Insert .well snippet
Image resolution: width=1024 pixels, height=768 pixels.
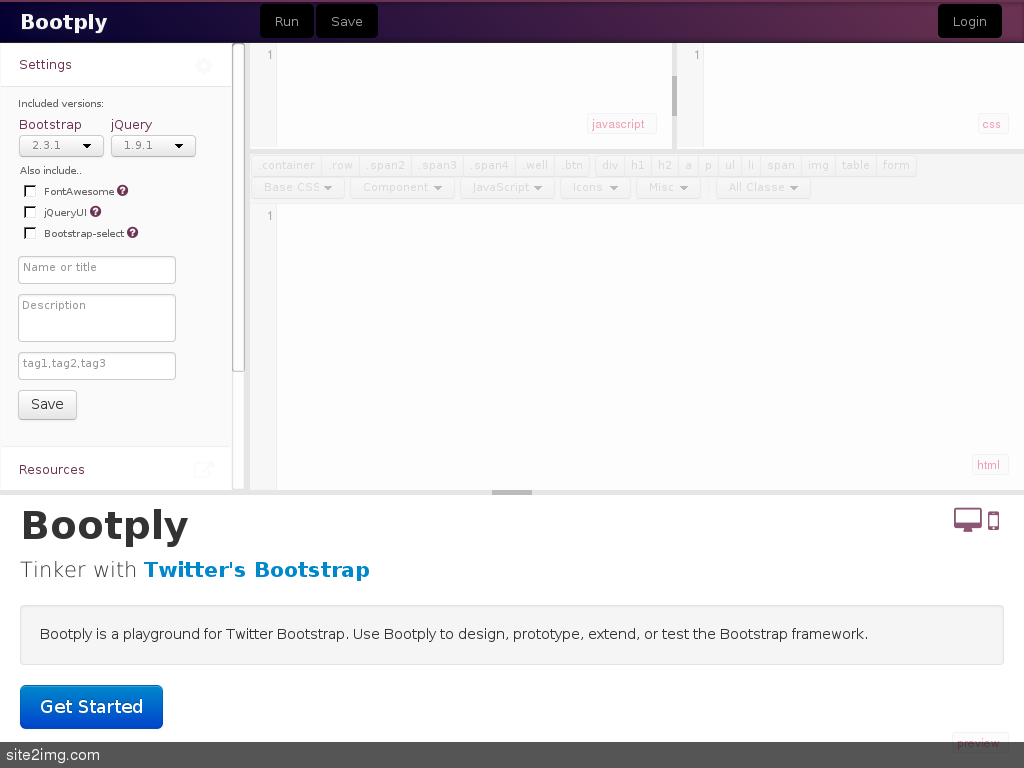(x=535, y=165)
